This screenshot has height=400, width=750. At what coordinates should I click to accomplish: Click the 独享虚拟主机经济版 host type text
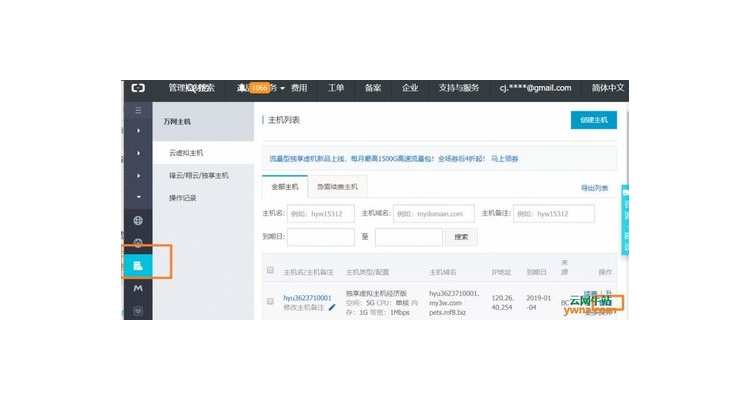[x=376, y=293]
